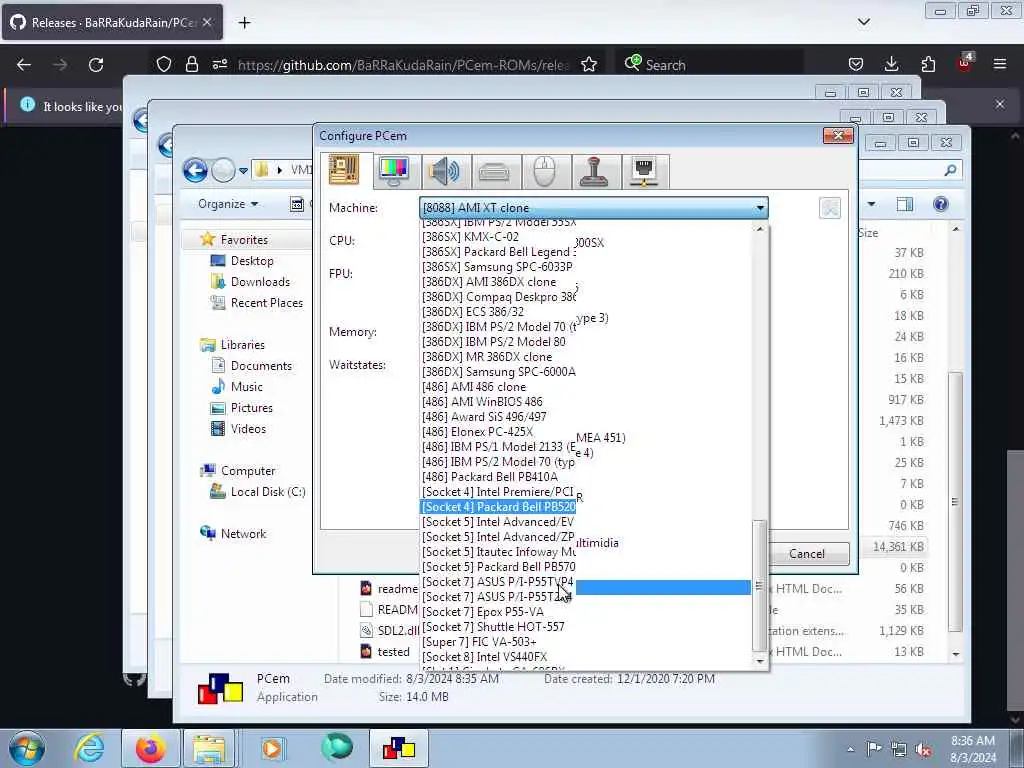This screenshot has height=768, width=1024.
Task: Open the Sound tab speaker icon
Action: pyautogui.click(x=444, y=171)
